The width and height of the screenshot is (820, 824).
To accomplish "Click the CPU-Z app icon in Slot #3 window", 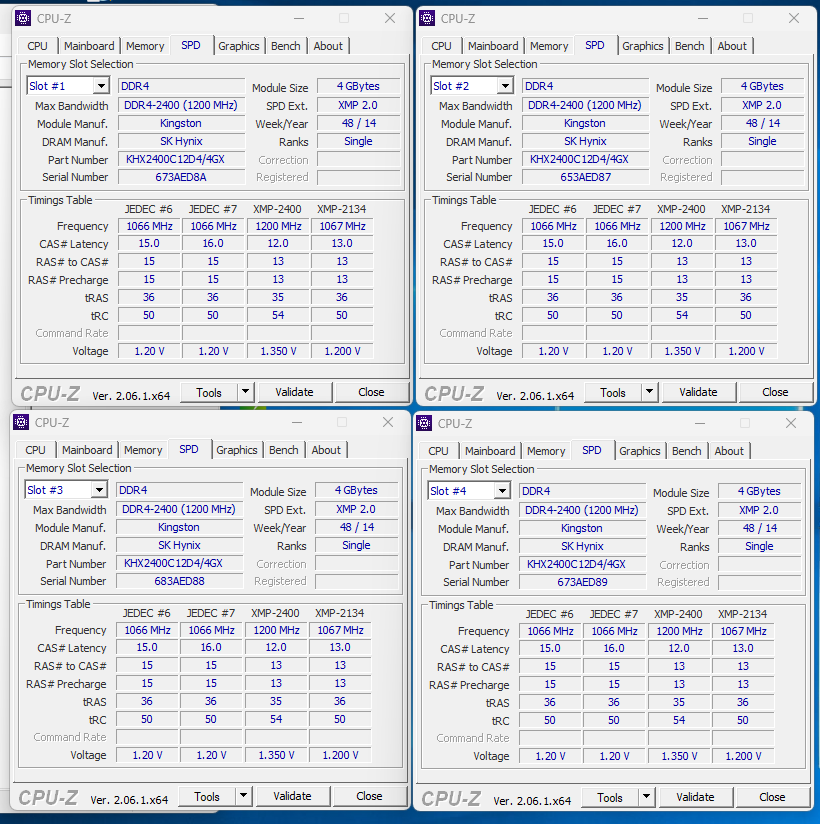I will point(21,422).
